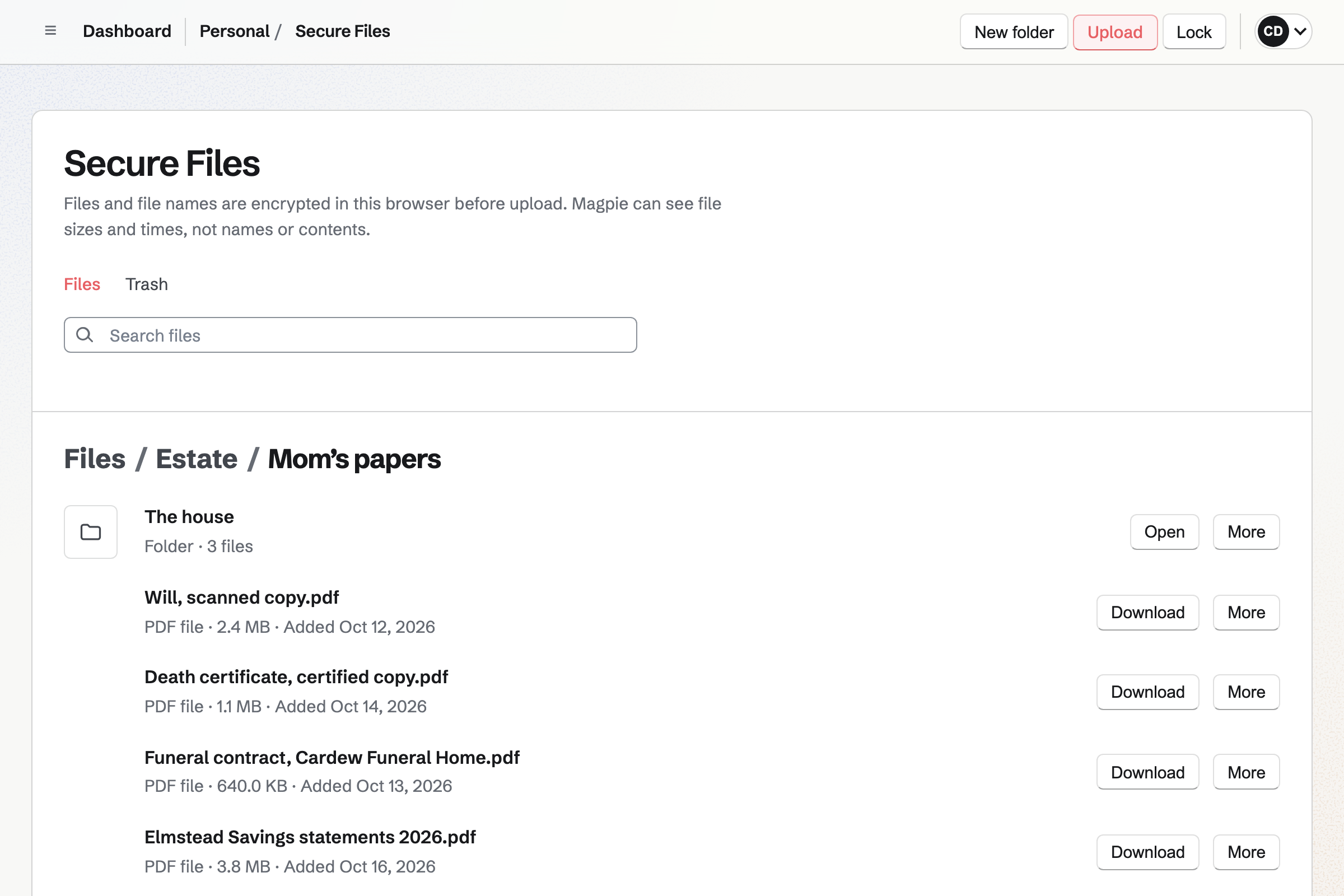Download Will, scanned copy.pdf
Screen dimensions: 1344x896
coord(1147,612)
